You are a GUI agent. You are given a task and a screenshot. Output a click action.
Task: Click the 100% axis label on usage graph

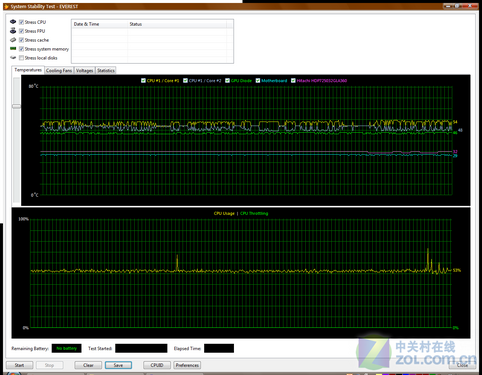point(23,219)
